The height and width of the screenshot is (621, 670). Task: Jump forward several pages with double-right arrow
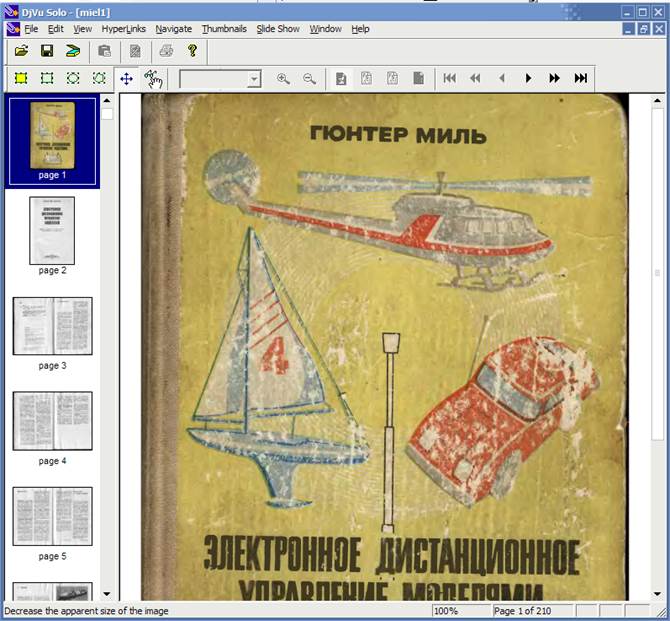point(554,78)
